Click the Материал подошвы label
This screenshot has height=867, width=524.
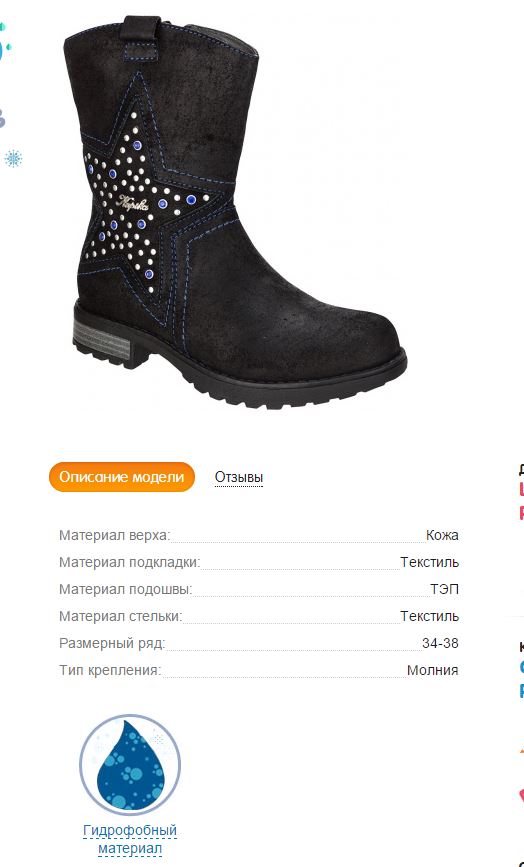pos(125,589)
